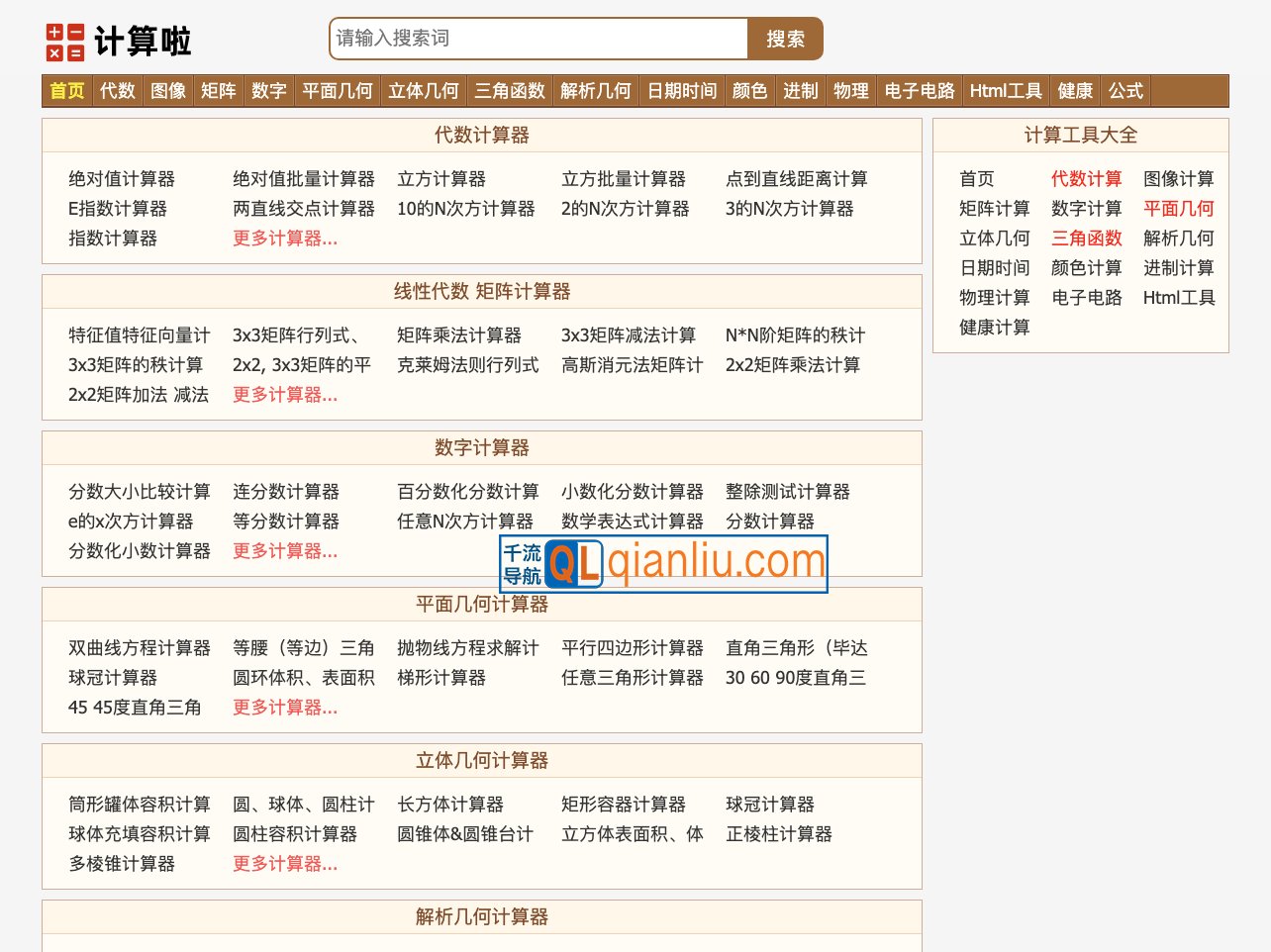Open the 图像 tab in navigation bar

(x=166, y=90)
